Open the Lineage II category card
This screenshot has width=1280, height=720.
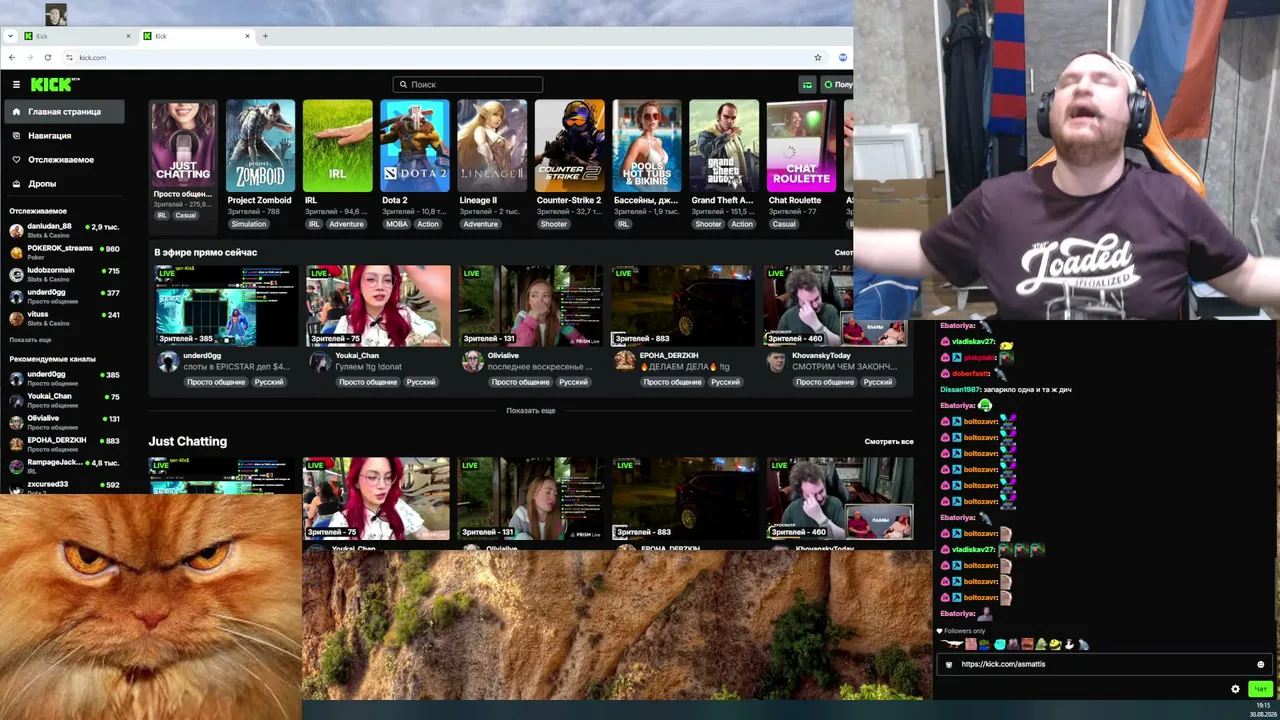(x=492, y=146)
